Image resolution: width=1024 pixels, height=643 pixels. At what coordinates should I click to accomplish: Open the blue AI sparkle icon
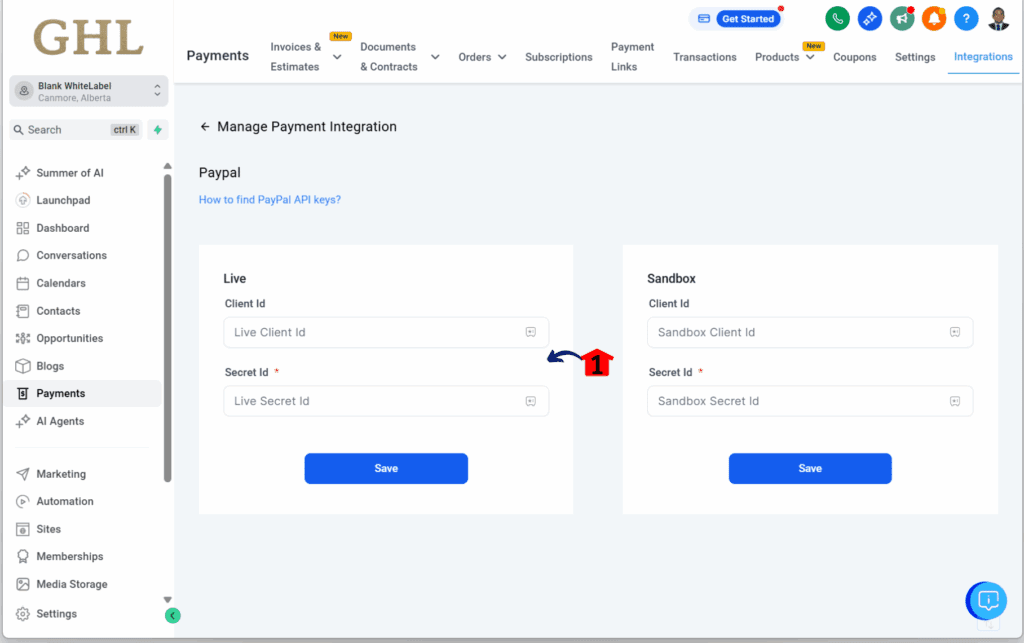(x=869, y=18)
